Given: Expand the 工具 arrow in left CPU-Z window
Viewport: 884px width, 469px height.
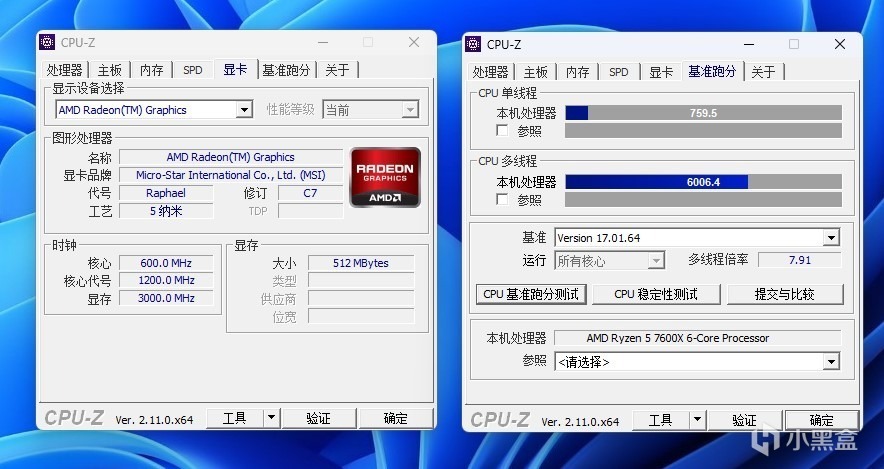Looking at the screenshot, I should pos(271,418).
